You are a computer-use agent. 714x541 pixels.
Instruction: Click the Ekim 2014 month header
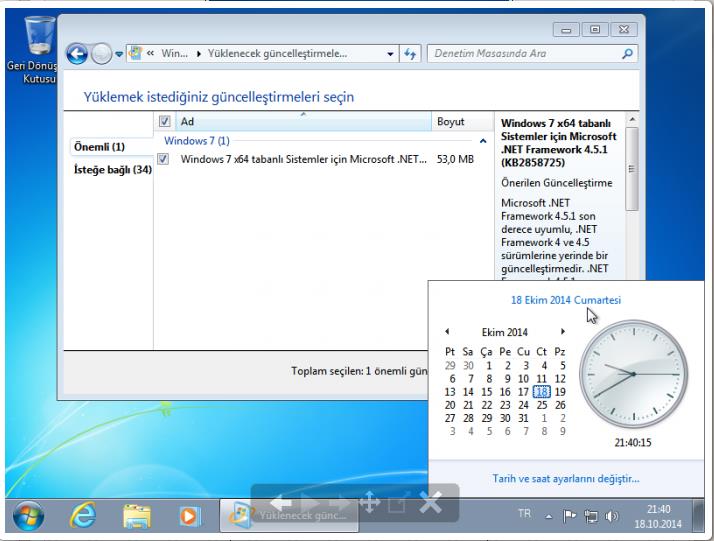coord(505,332)
